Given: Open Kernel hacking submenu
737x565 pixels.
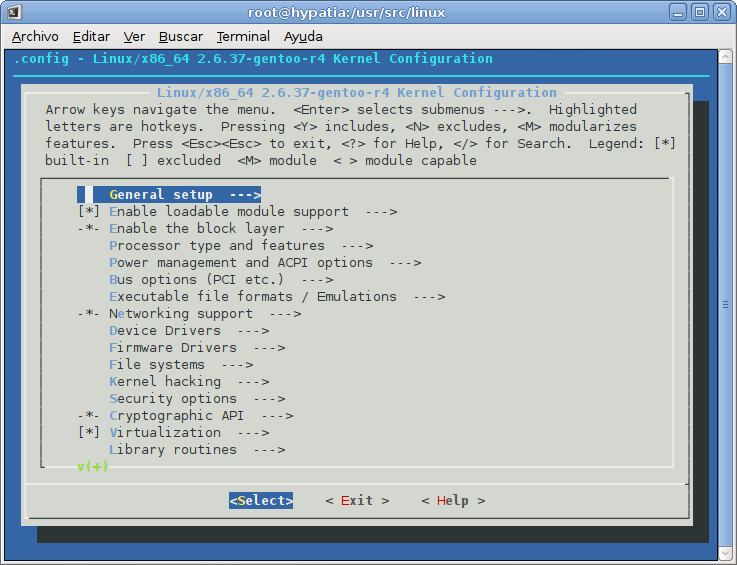Looking at the screenshot, I should [189, 382].
